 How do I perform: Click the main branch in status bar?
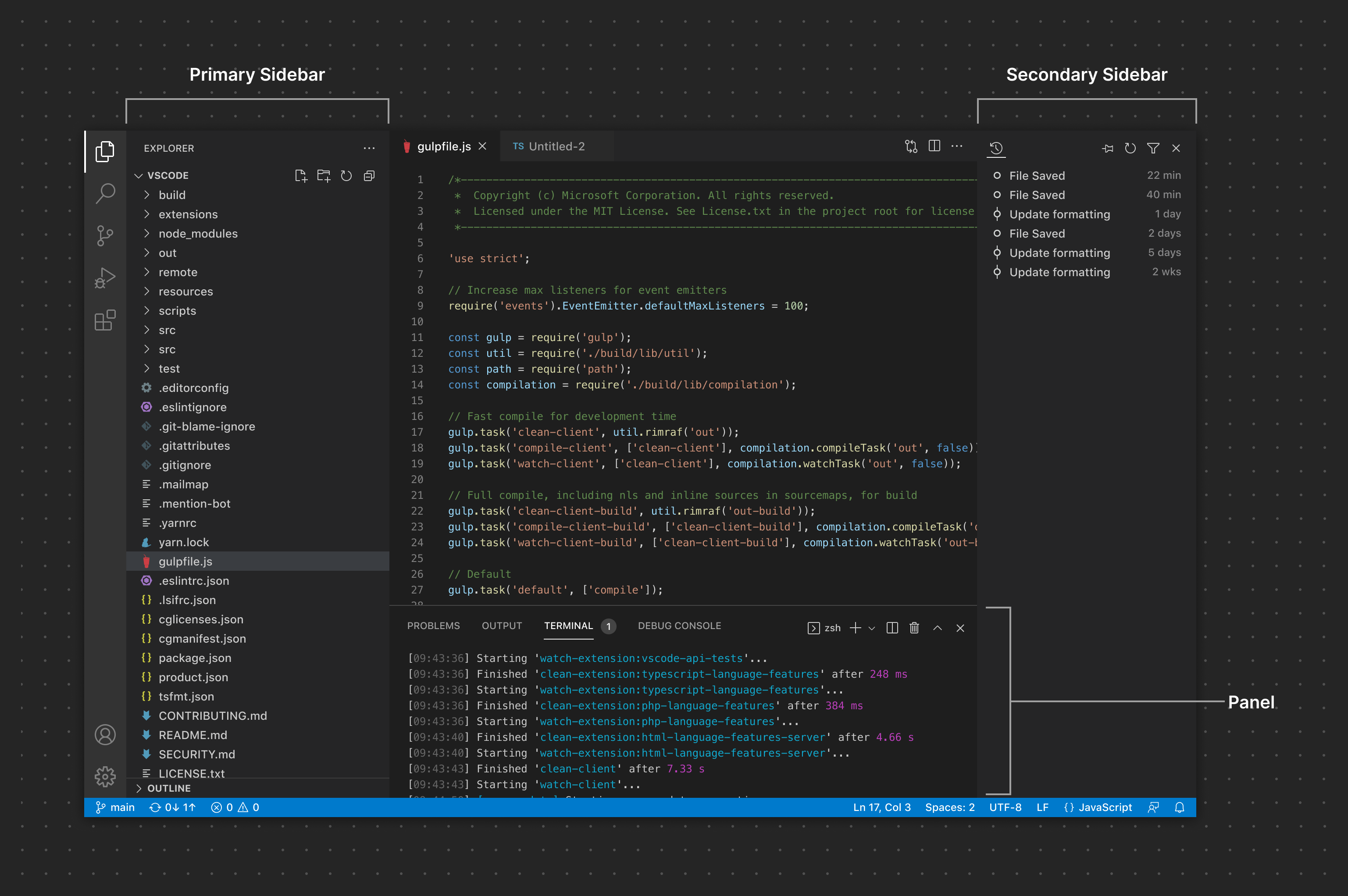coord(115,807)
